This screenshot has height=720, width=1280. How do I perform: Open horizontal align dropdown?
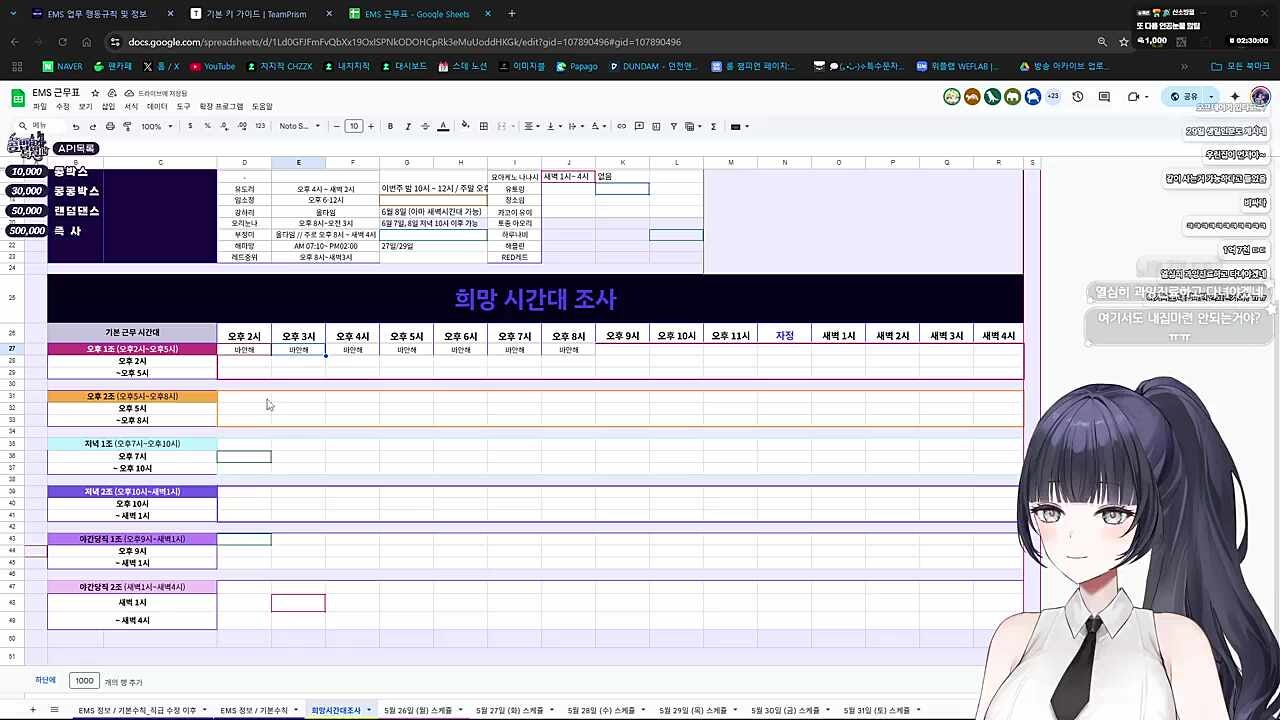tap(531, 127)
